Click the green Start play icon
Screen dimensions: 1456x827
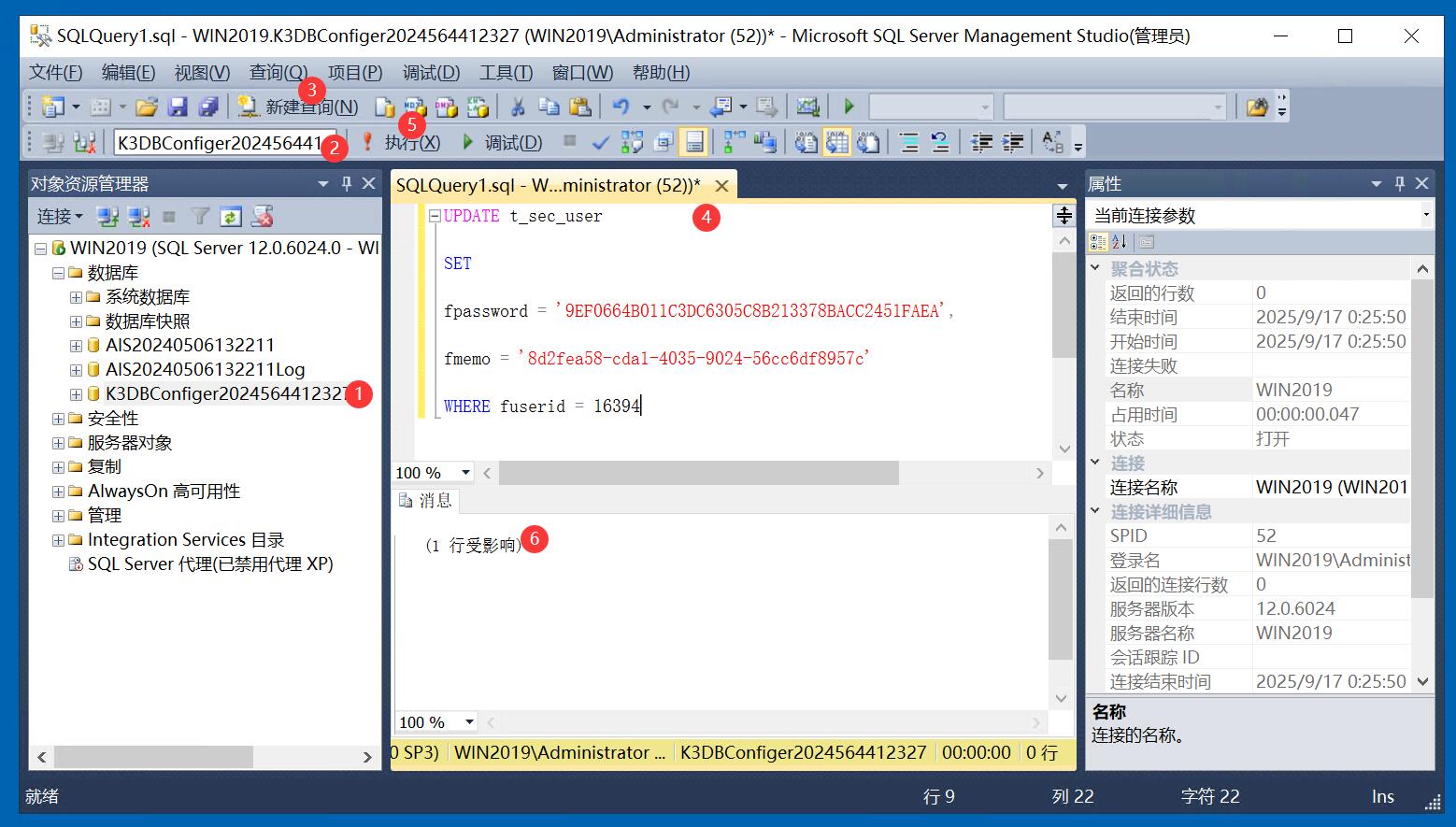pyautogui.click(x=849, y=107)
